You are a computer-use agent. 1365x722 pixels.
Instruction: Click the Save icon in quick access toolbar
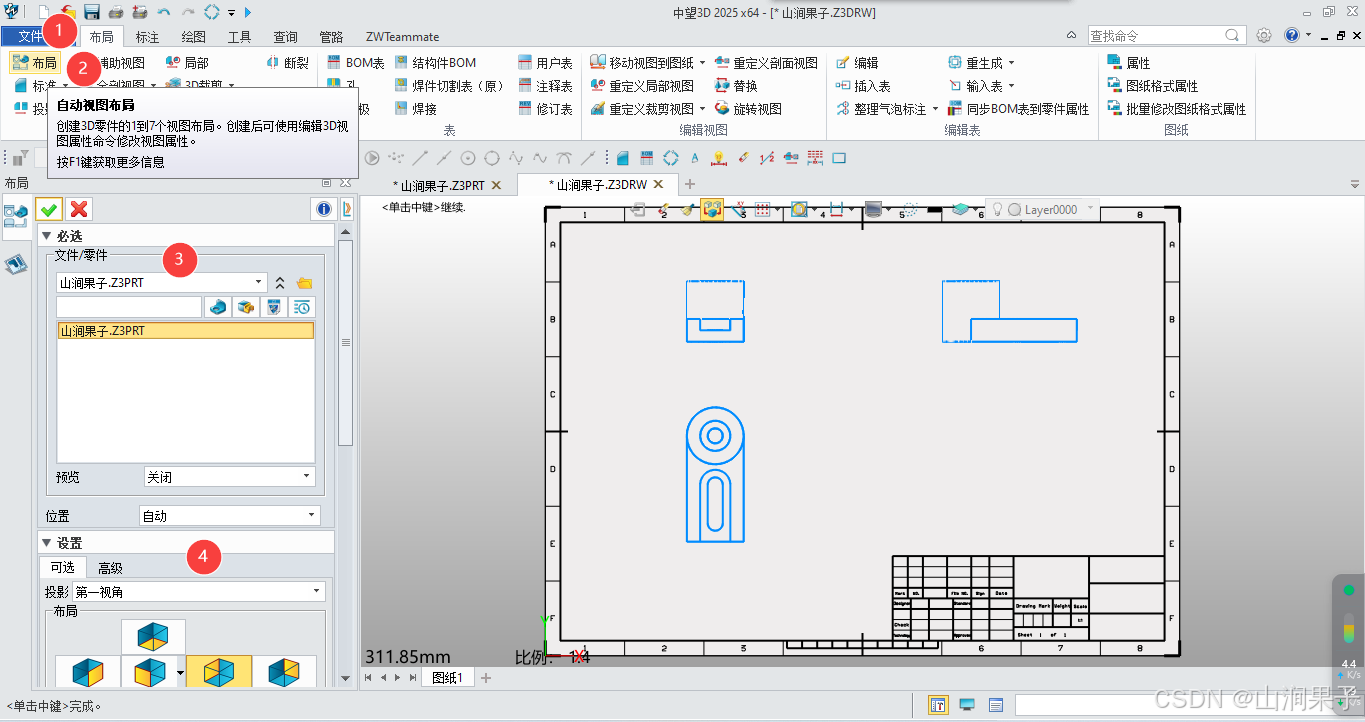click(92, 12)
